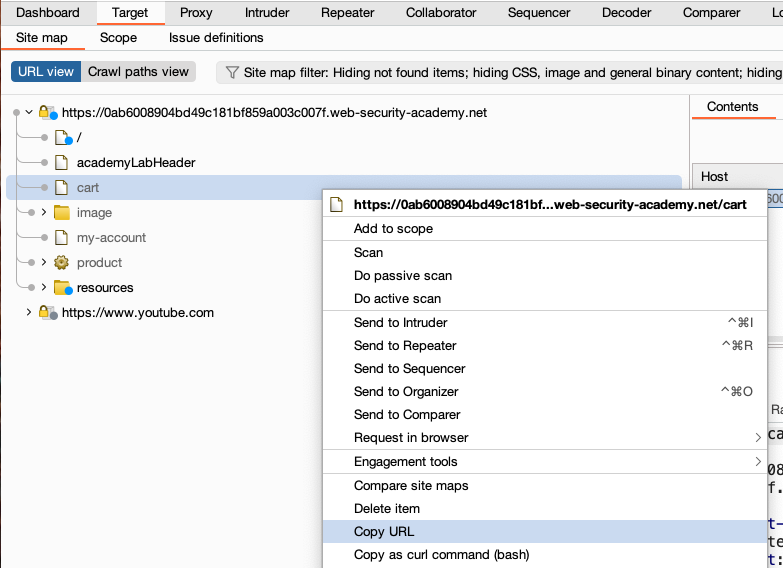Click the folder icon beside image
This screenshot has height=568, width=783.
click(61, 213)
